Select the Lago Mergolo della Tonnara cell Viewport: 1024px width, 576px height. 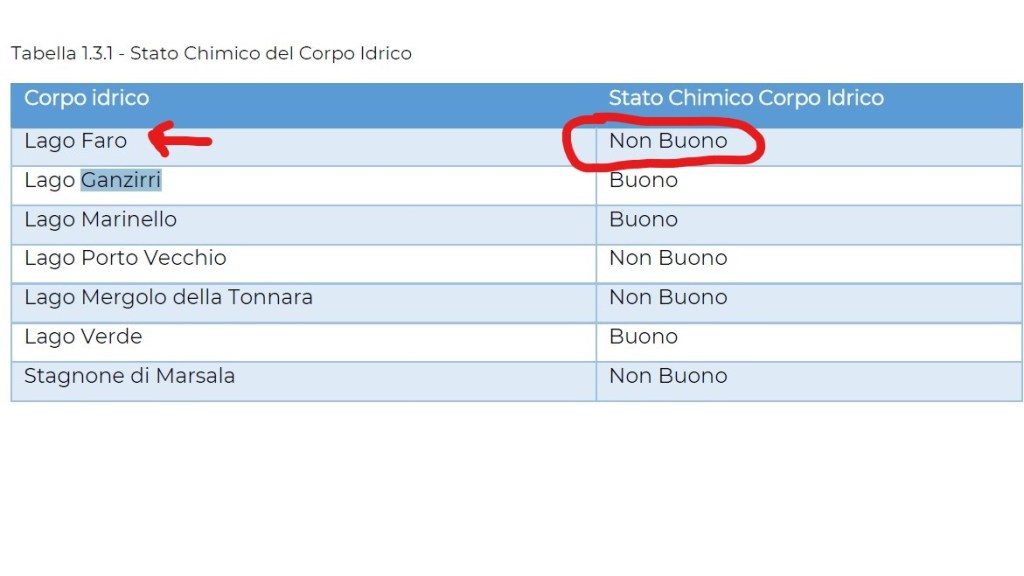168,297
